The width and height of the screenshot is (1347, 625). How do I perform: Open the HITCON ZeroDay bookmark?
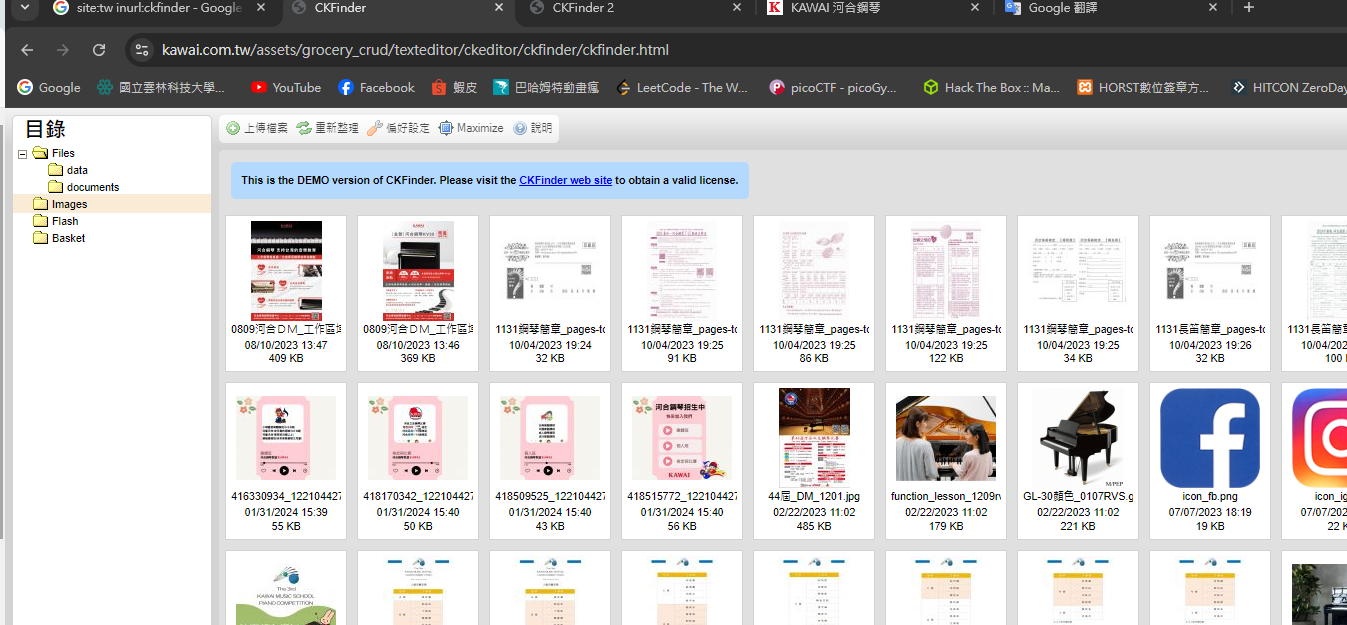(1288, 88)
